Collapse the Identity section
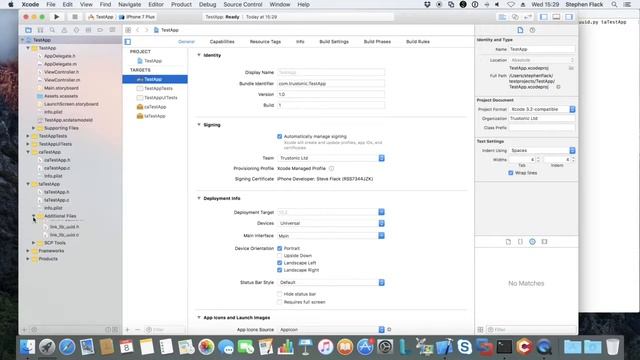Screen dimensions: 640x360 click(x=199, y=55)
